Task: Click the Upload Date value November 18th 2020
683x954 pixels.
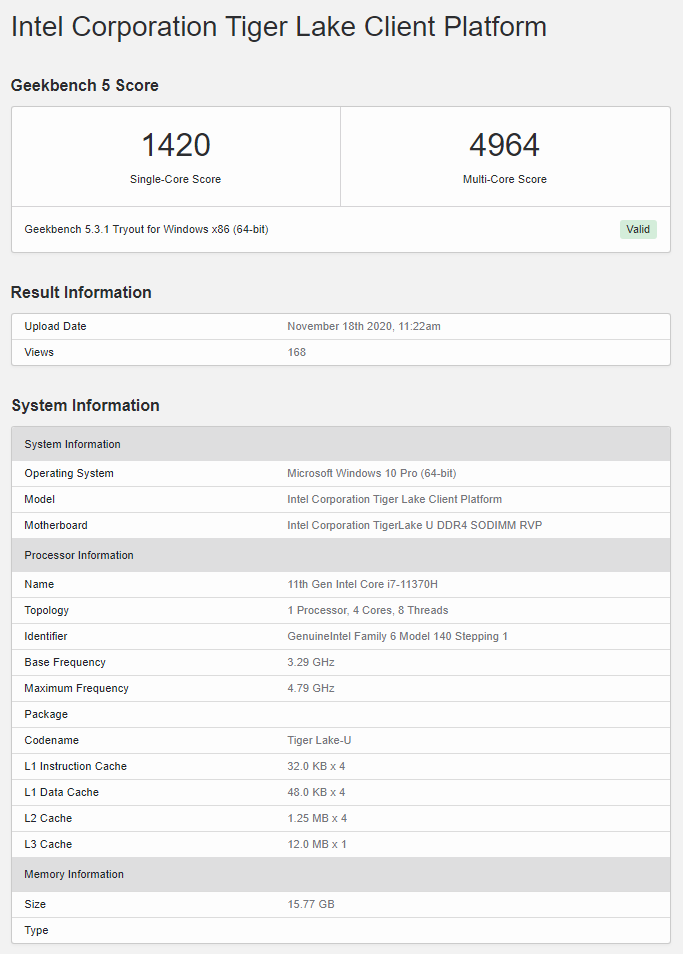Action: [x=364, y=326]
